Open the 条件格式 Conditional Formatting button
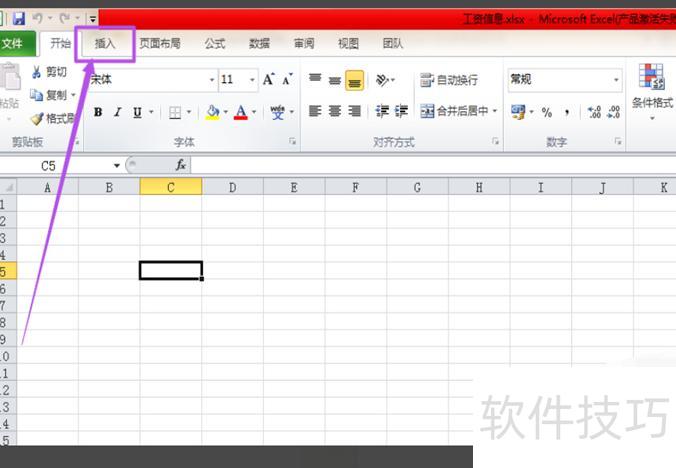 [652, 91]
